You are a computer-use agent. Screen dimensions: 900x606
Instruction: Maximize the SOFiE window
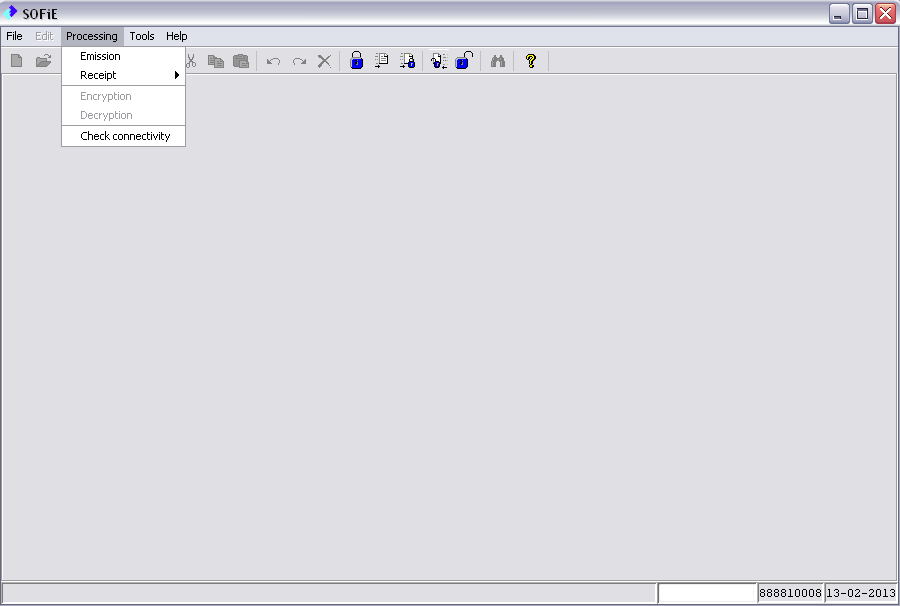(x=862, y=13)
